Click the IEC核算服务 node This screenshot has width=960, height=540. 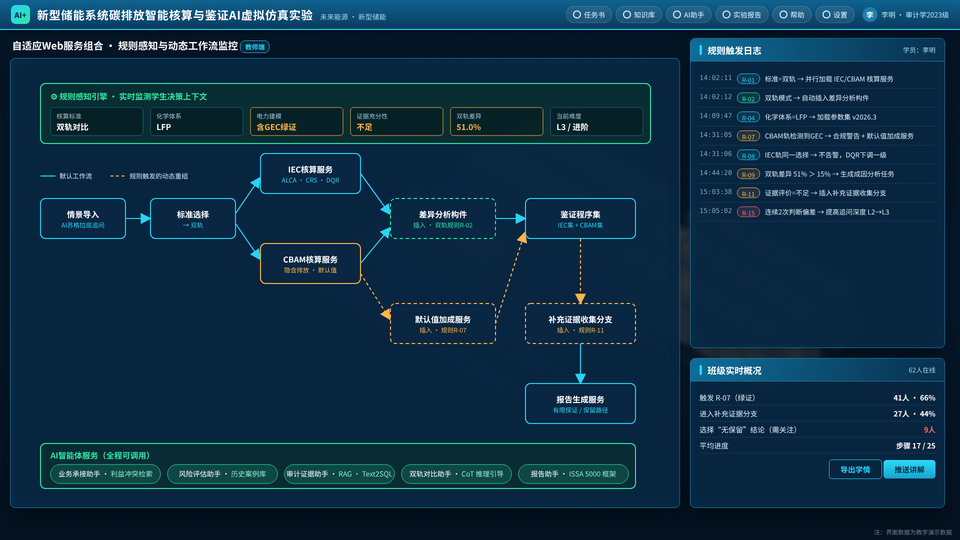pyautogui.click(x=310, y=173)
